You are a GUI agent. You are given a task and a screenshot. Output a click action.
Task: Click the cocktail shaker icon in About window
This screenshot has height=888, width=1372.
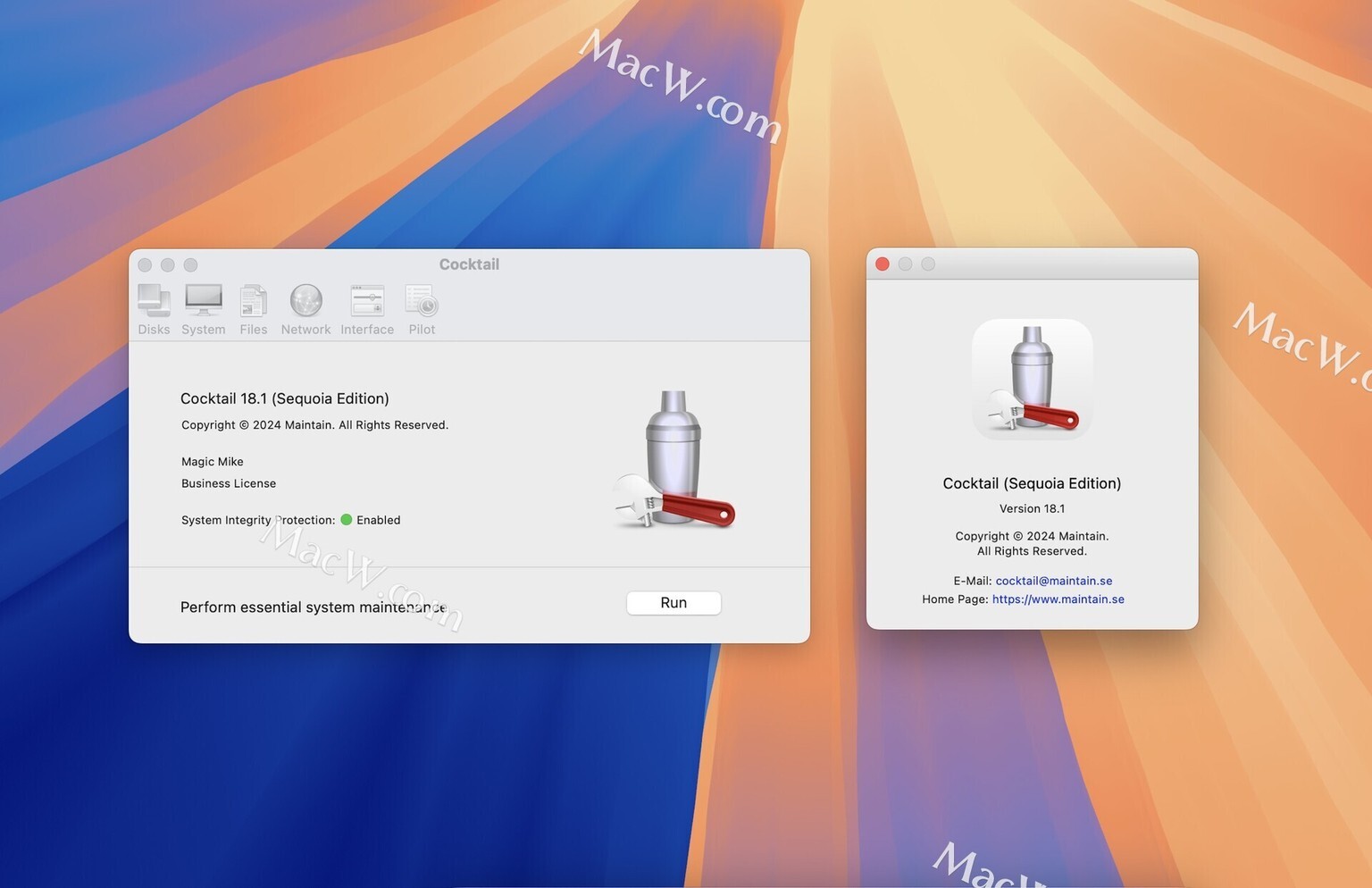click(1032, 379)
